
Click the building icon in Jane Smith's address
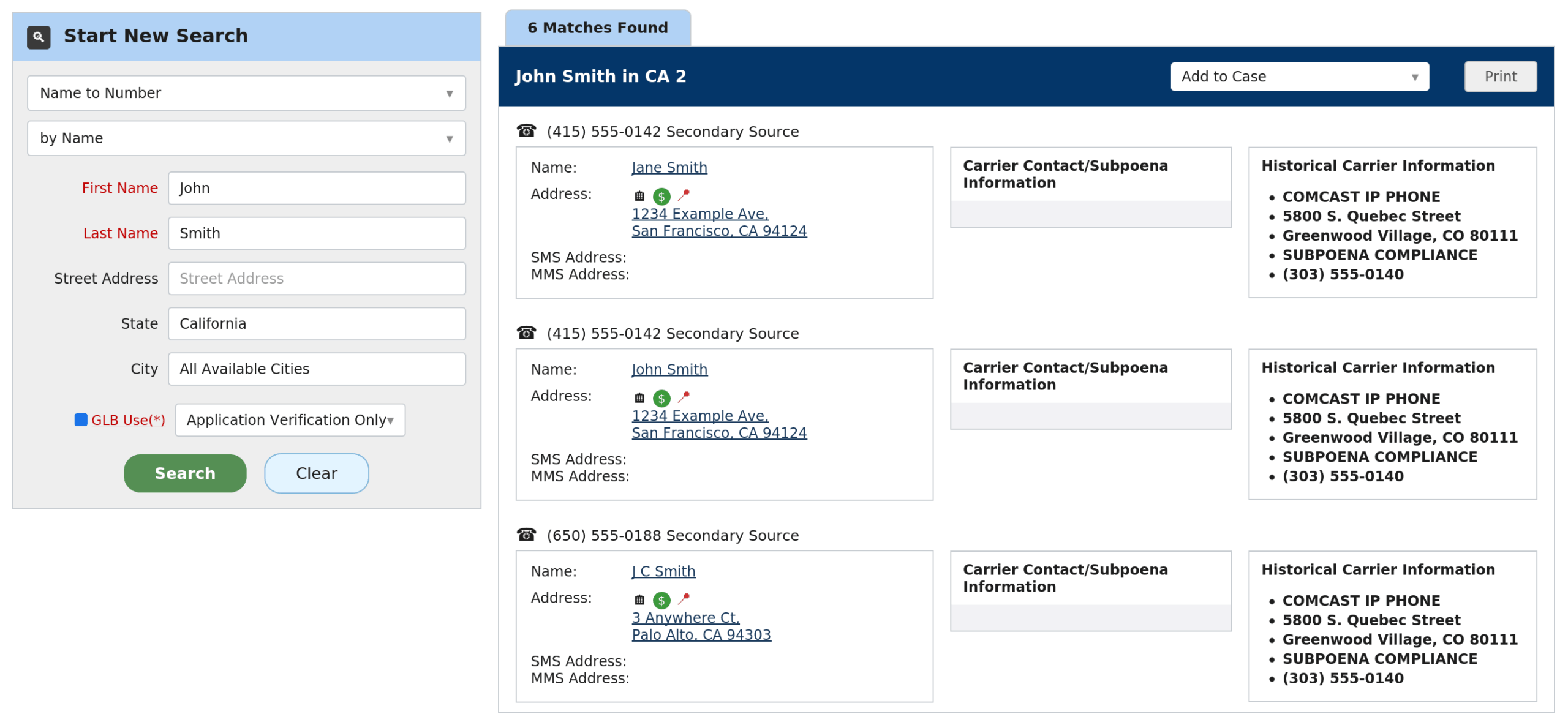(x=639, y=195)
